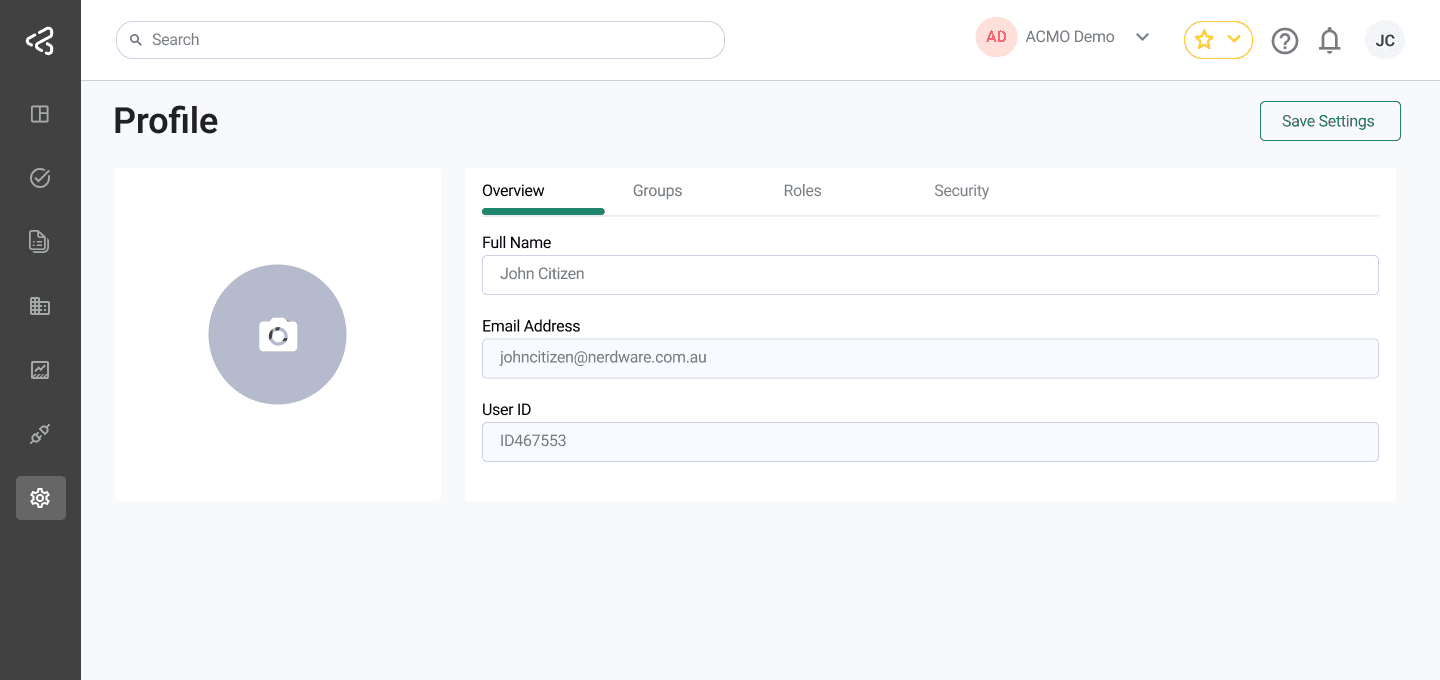This screenshot has height=680, width=1440.
Task: Save profile changes with Save Settings
Action: (x=1329, y=120)
